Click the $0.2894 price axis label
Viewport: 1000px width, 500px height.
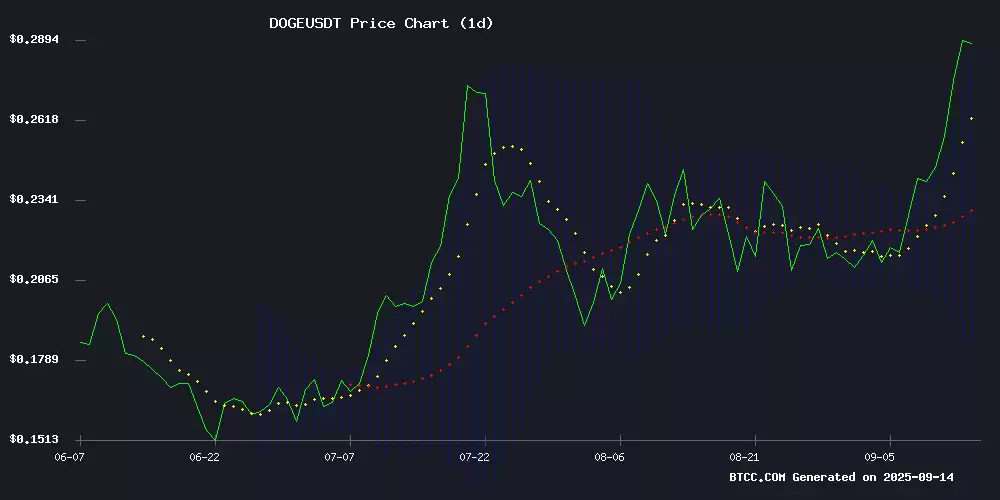pyautogui.click(x=34, y=40)
